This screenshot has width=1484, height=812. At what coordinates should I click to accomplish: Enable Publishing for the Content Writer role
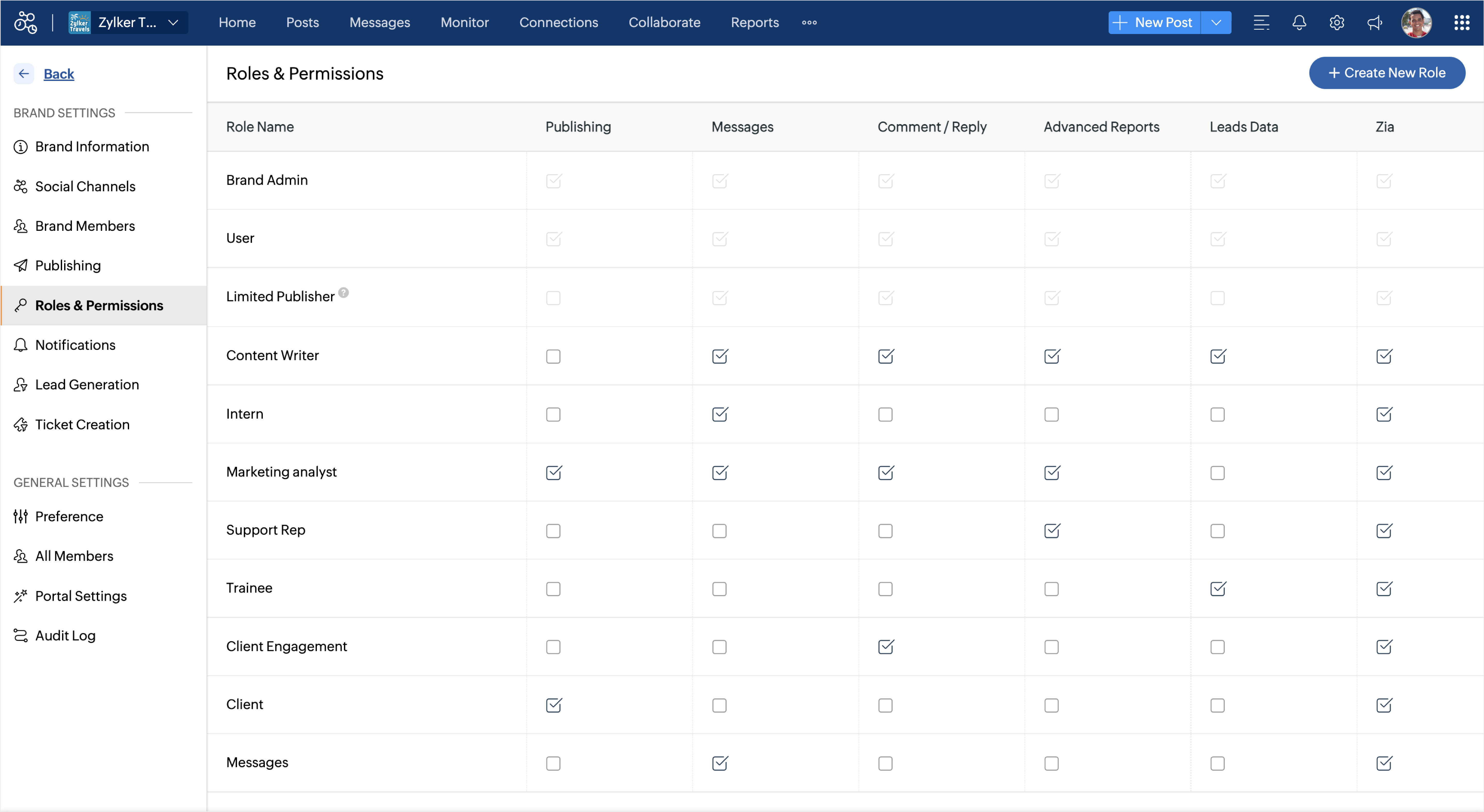[553, 357]
